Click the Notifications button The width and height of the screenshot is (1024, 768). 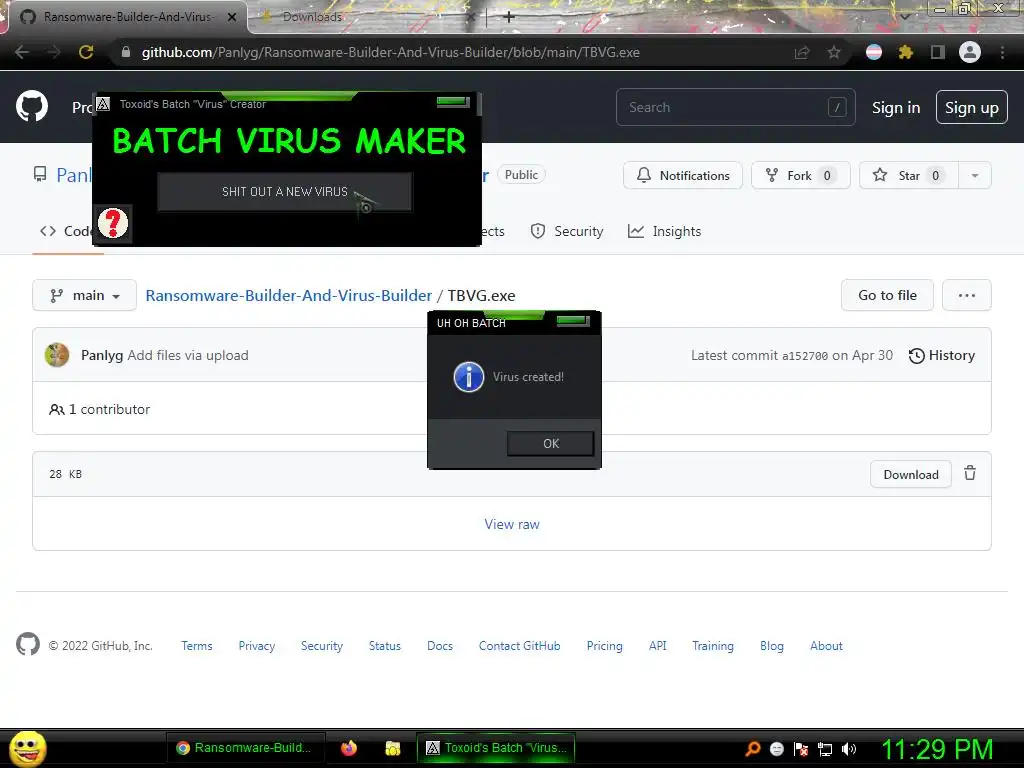pyautogui.click(x=682, y=175)
